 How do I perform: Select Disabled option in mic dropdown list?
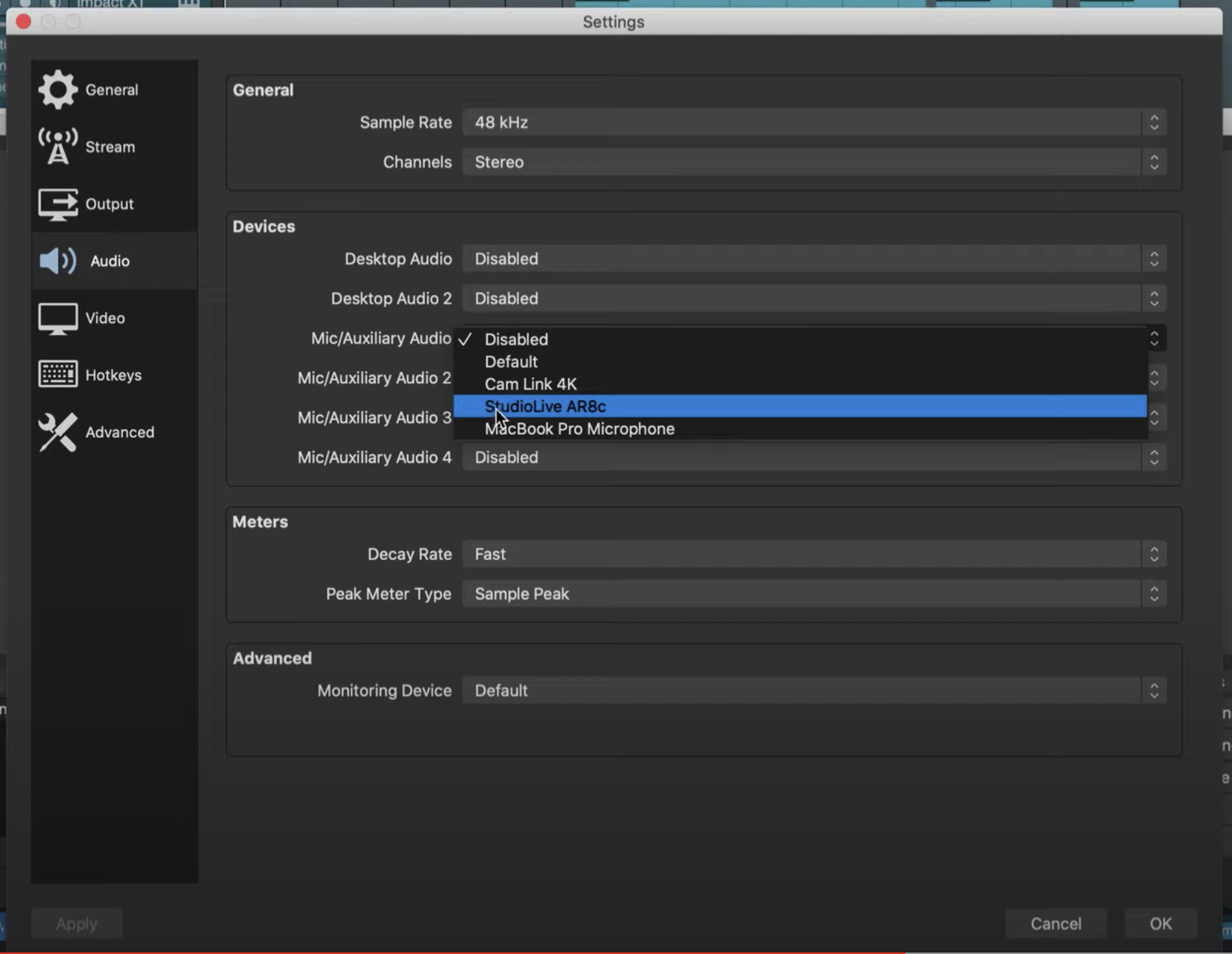(800, 339)
